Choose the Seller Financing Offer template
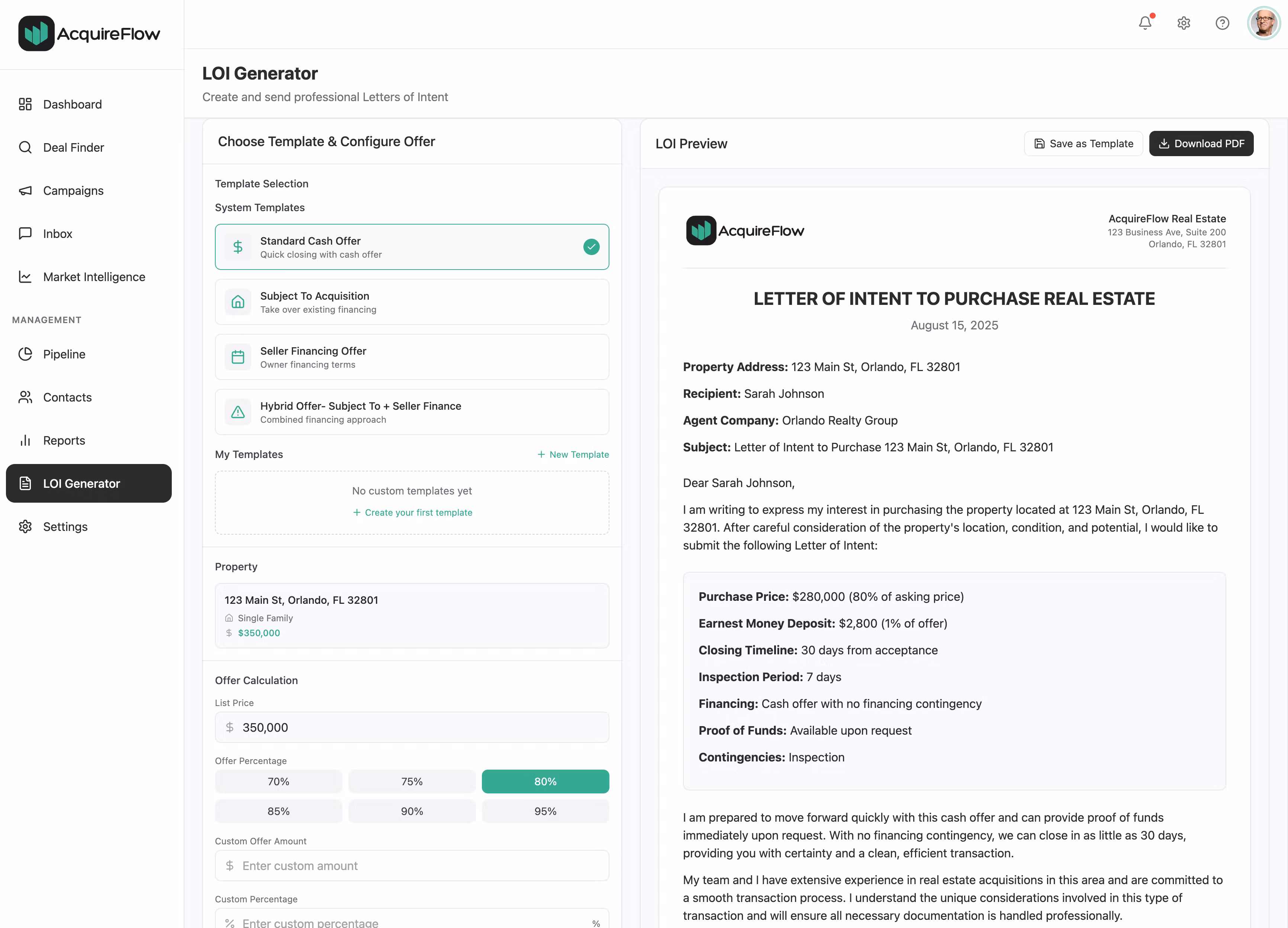The height and width of the screenshot is (928, 1288). click(x=412, y=357)
